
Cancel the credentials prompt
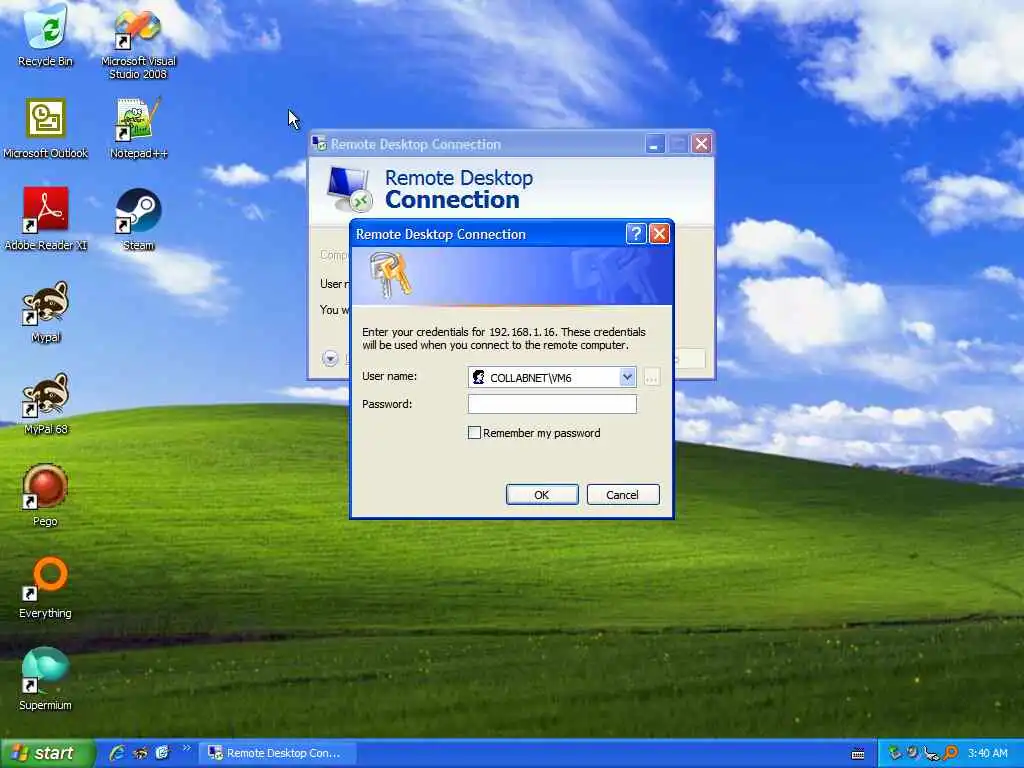click(x=622, y=494)
